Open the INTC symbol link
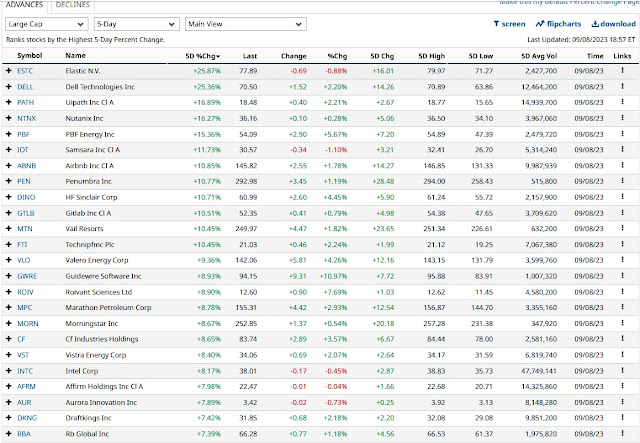 point(25,371)
